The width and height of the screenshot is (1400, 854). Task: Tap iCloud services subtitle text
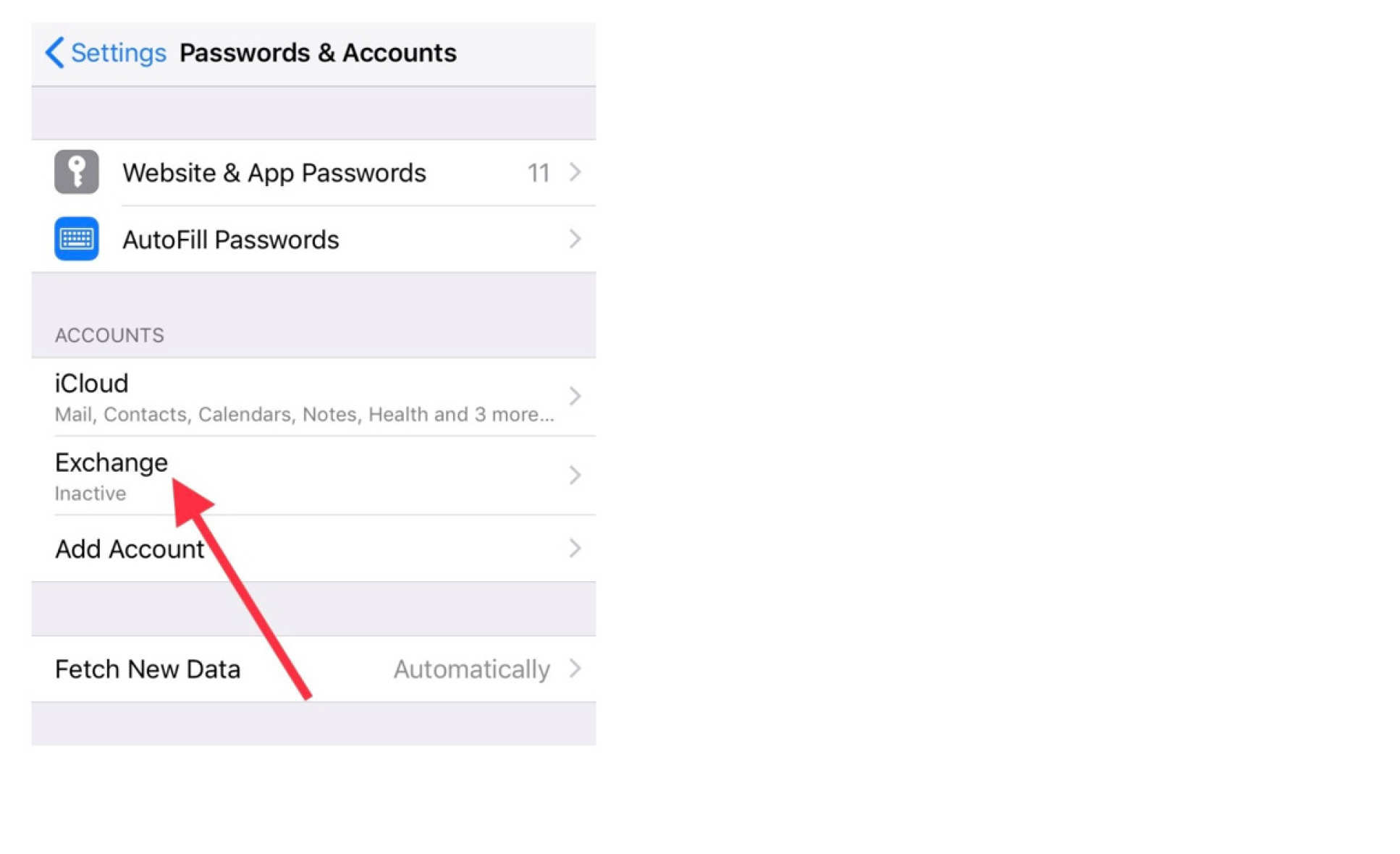pyautogui.click(x=304, y=415)
